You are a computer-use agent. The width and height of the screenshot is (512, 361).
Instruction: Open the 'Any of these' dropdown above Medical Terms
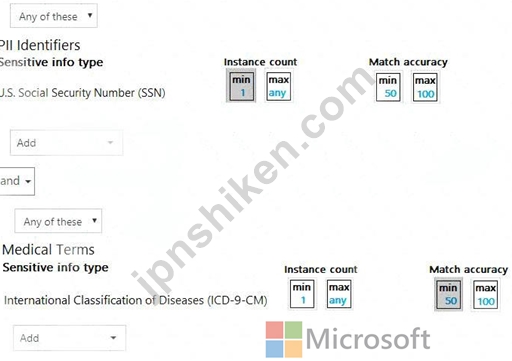tap(58, 221)
